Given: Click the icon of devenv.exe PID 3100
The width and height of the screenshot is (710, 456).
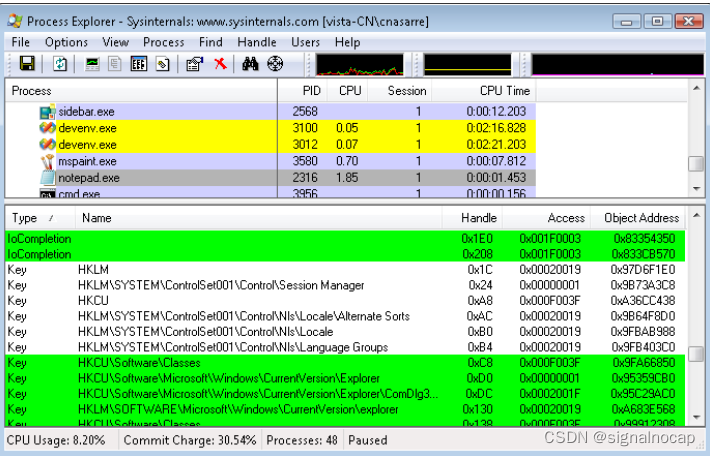Looking at the screenshot, I should pyautogui.click(x=47, y=128).
